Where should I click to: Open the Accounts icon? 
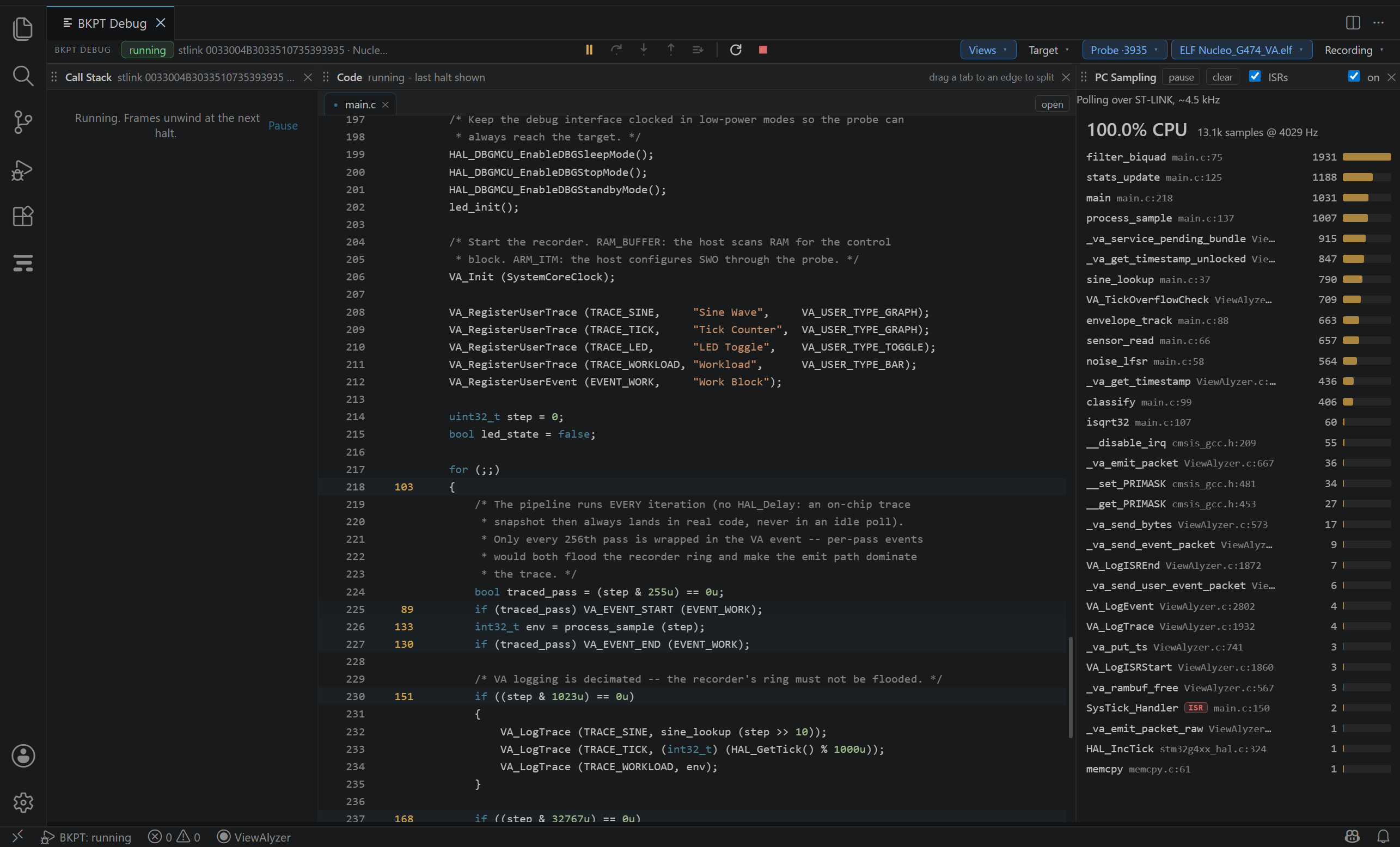(x=23, y=756)
